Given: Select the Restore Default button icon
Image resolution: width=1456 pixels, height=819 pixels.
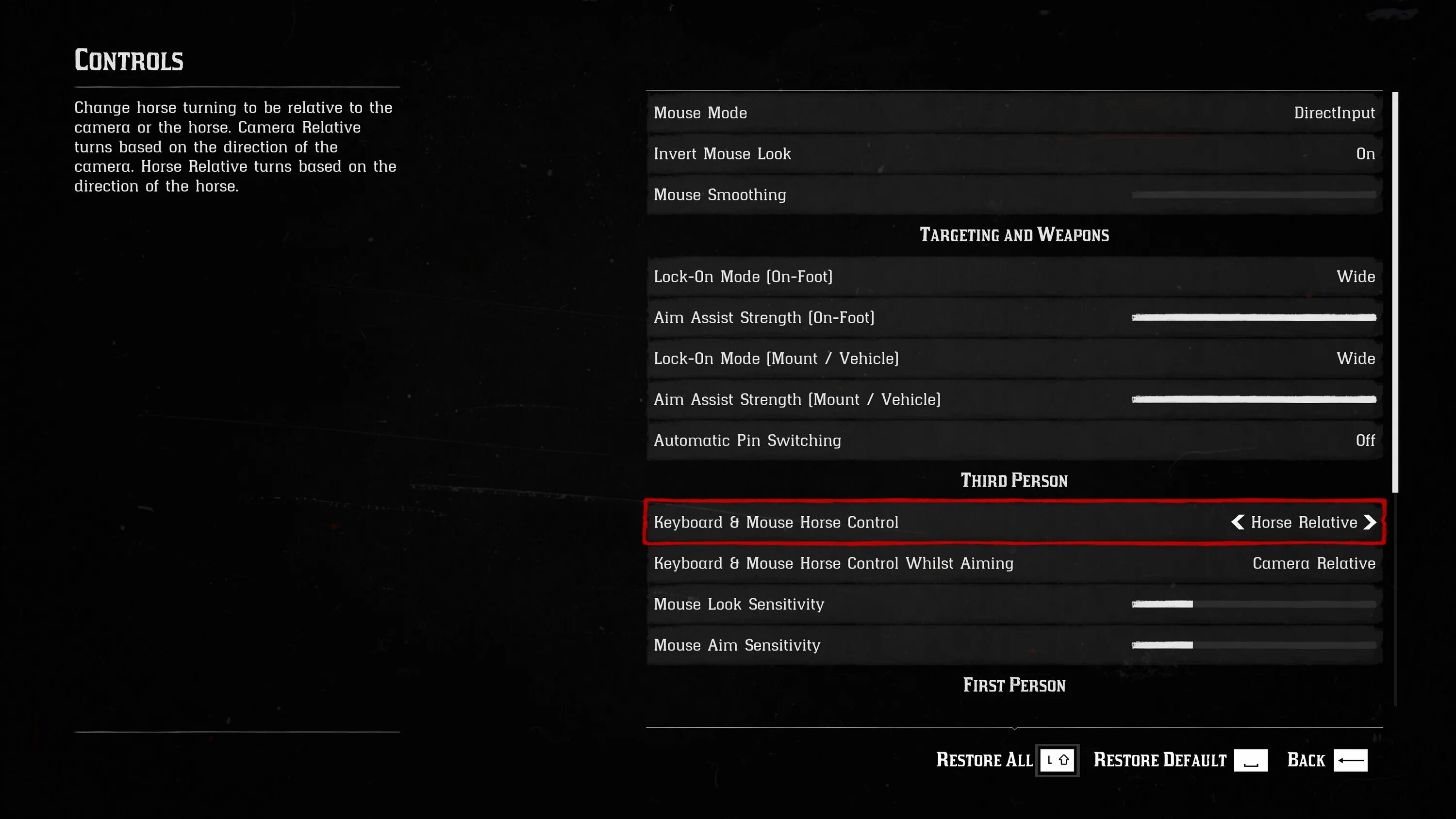Looking at the screenshot, I should click(1249, 760).
